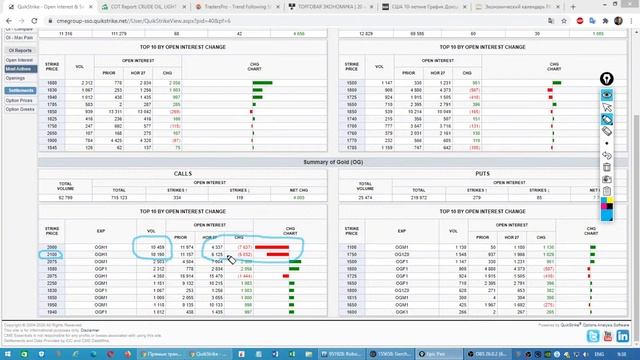Switch to the QuikStrike Open Interest tab

[50, 7]
